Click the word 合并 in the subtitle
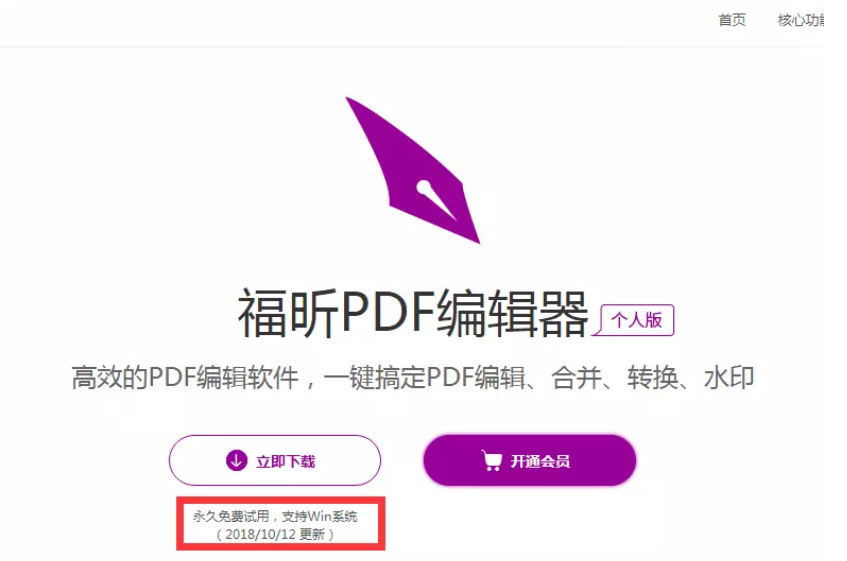 tap(576, 377)
